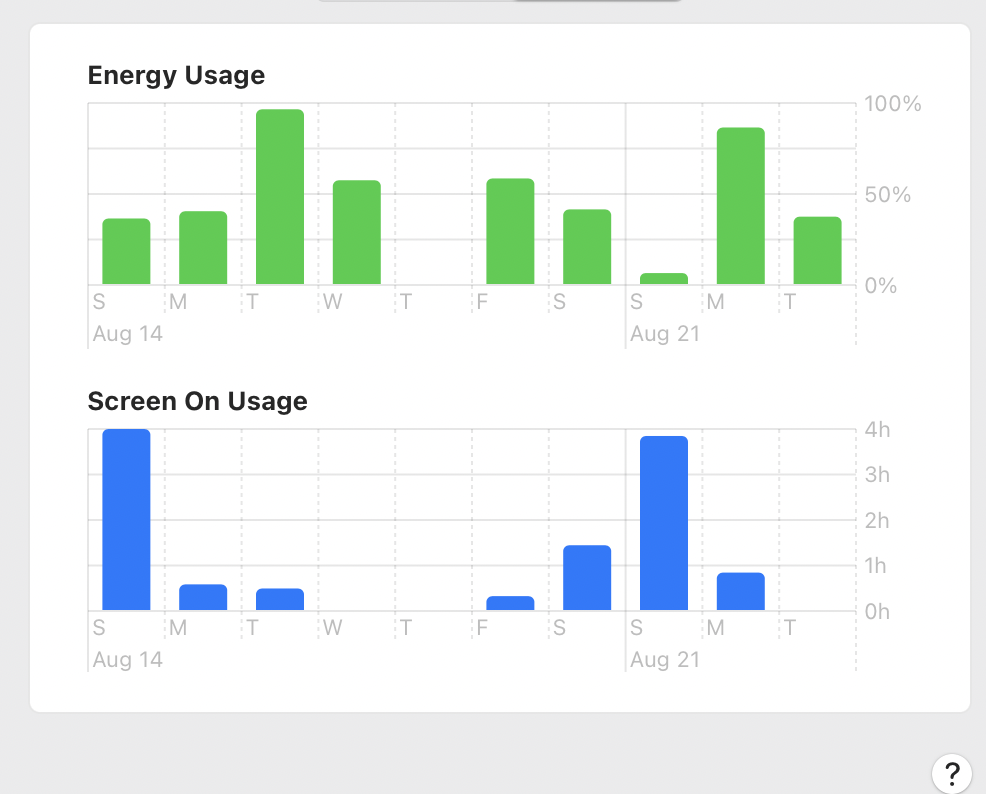
Task: Click the Screen On Usage heading
Action: (197, 401)
